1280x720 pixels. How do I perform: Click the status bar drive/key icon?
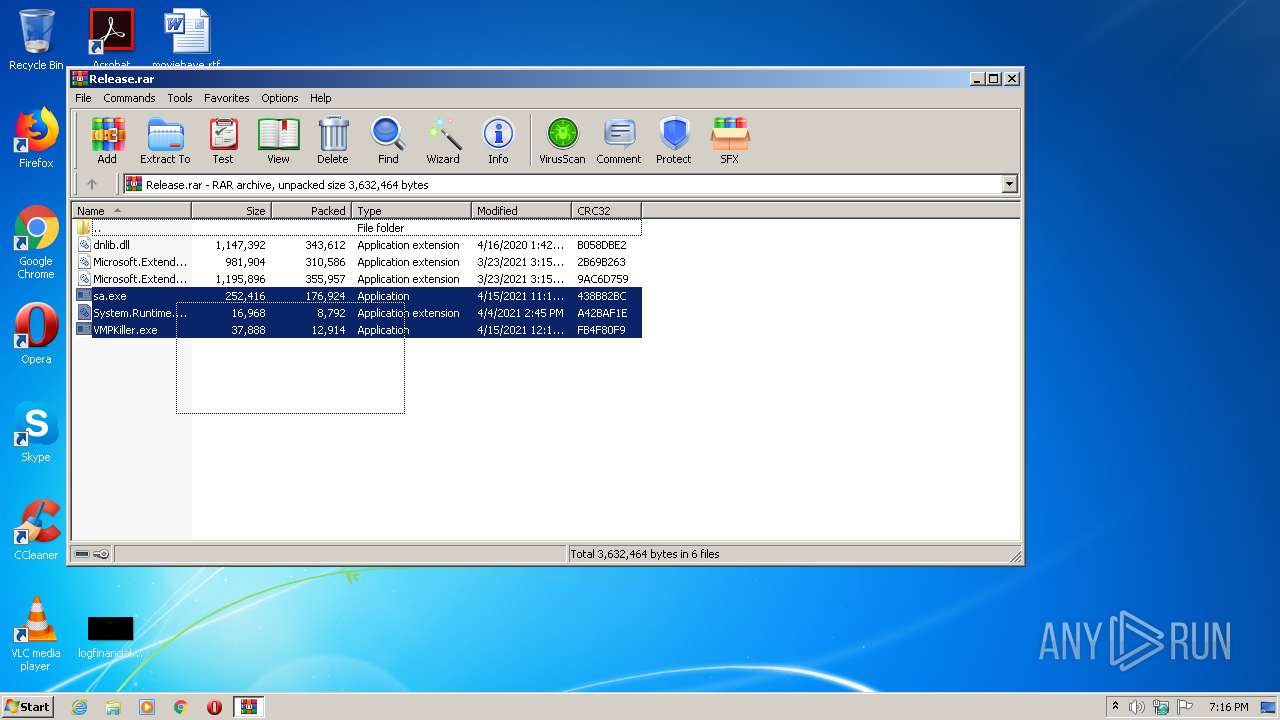[x=92, y=554]
